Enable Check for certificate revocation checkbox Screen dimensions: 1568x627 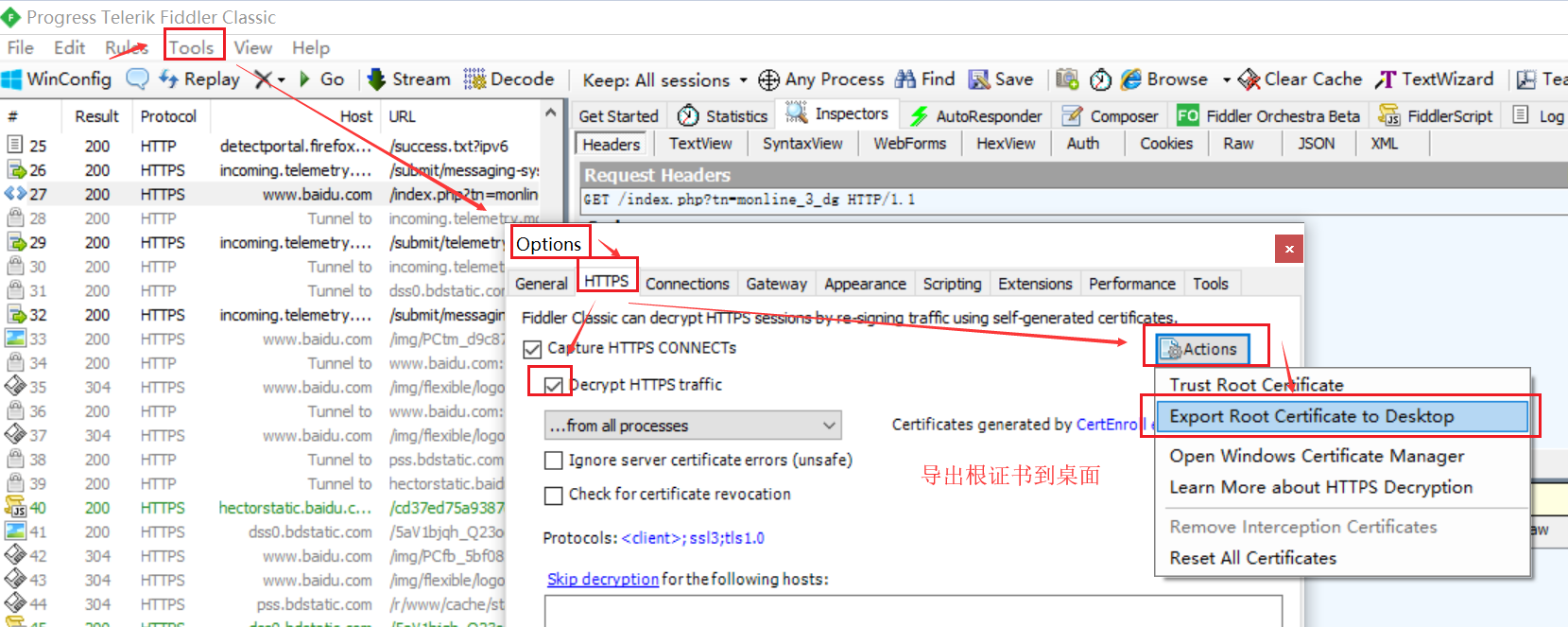(554, 495)
